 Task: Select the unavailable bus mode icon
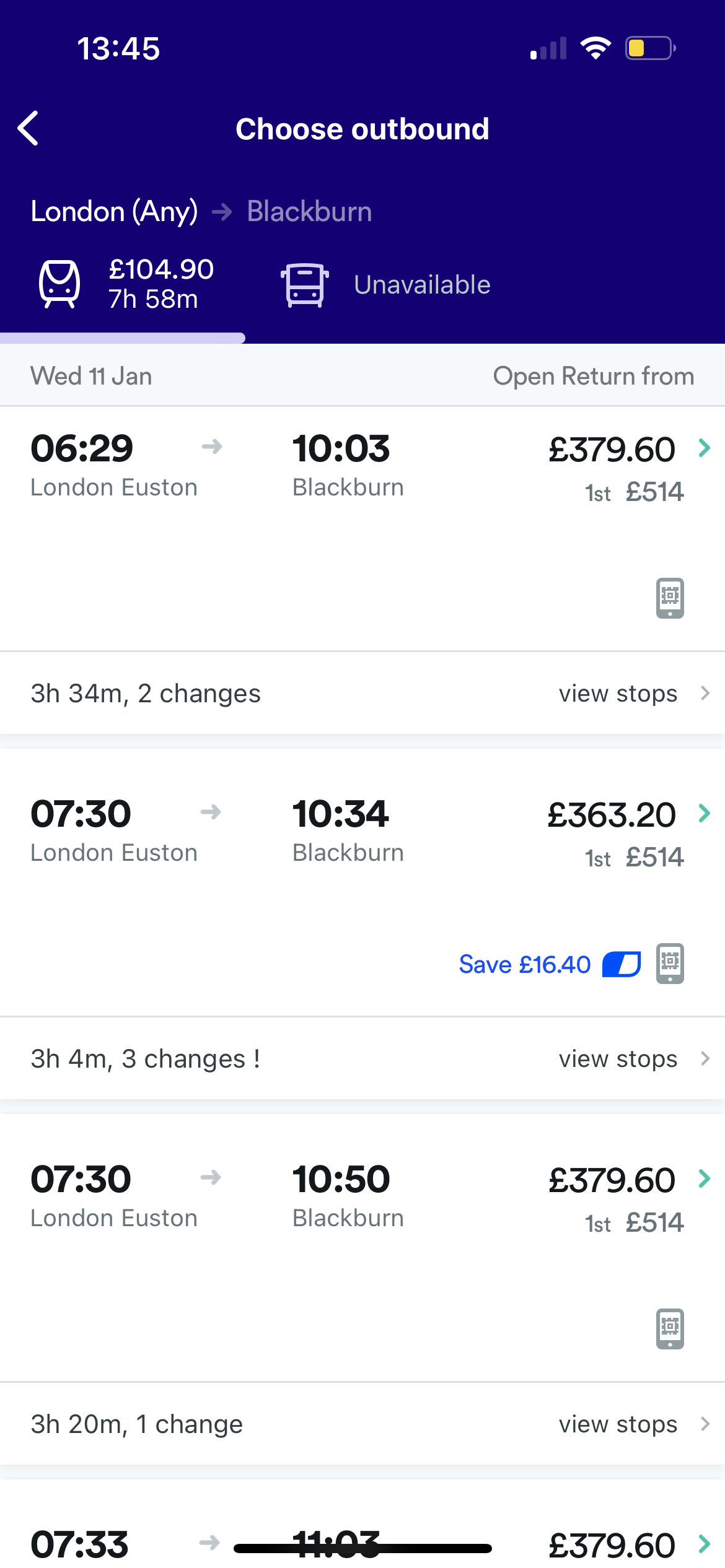coord(304,285)
